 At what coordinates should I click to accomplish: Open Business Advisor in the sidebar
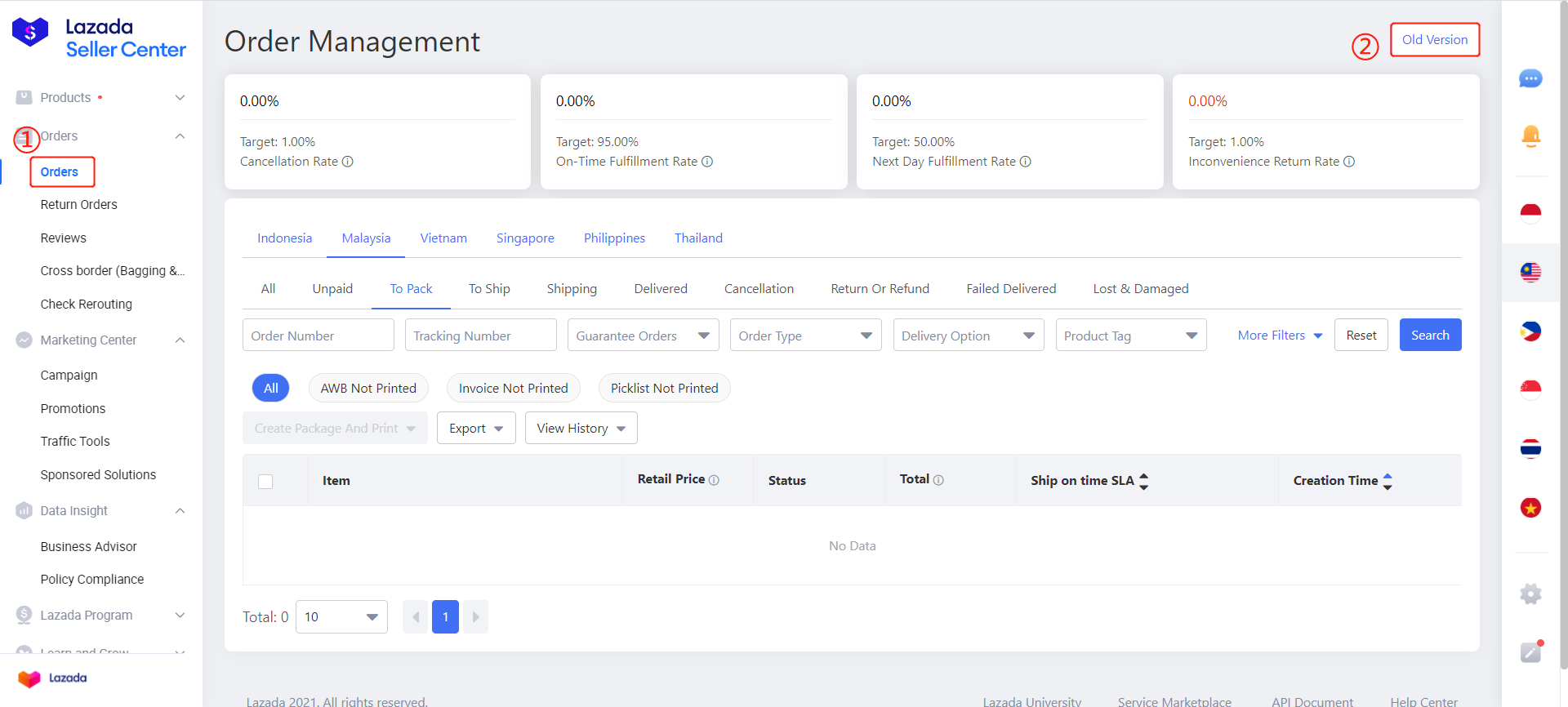pos(88,546)
